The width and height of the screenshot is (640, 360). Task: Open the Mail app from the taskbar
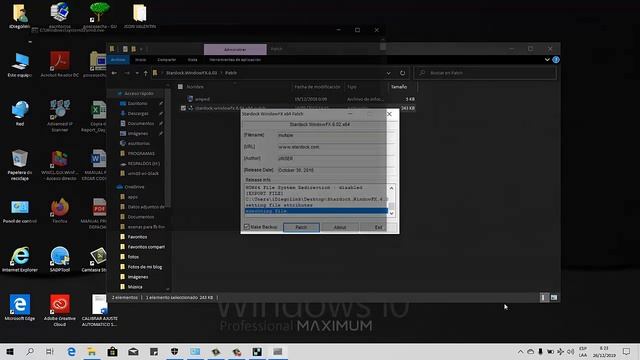(133, 351)
